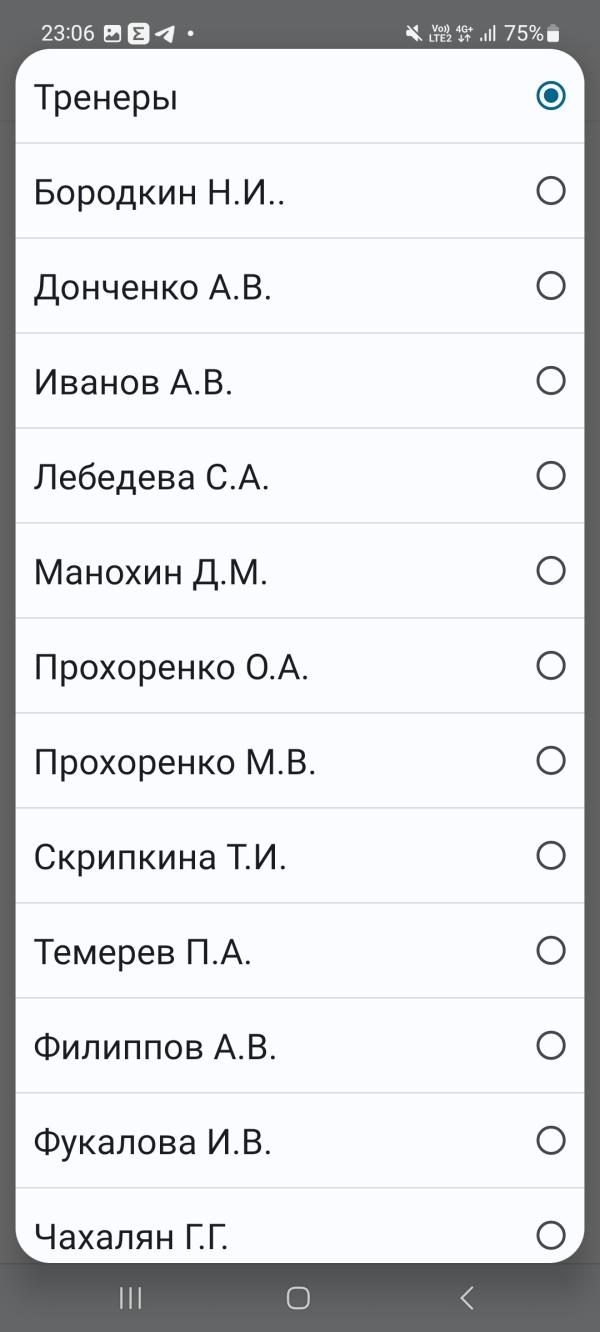Select Прохоренко О.А. radio option
Image resolution: width=600 pixels, height=1332 pixels.
300,666
